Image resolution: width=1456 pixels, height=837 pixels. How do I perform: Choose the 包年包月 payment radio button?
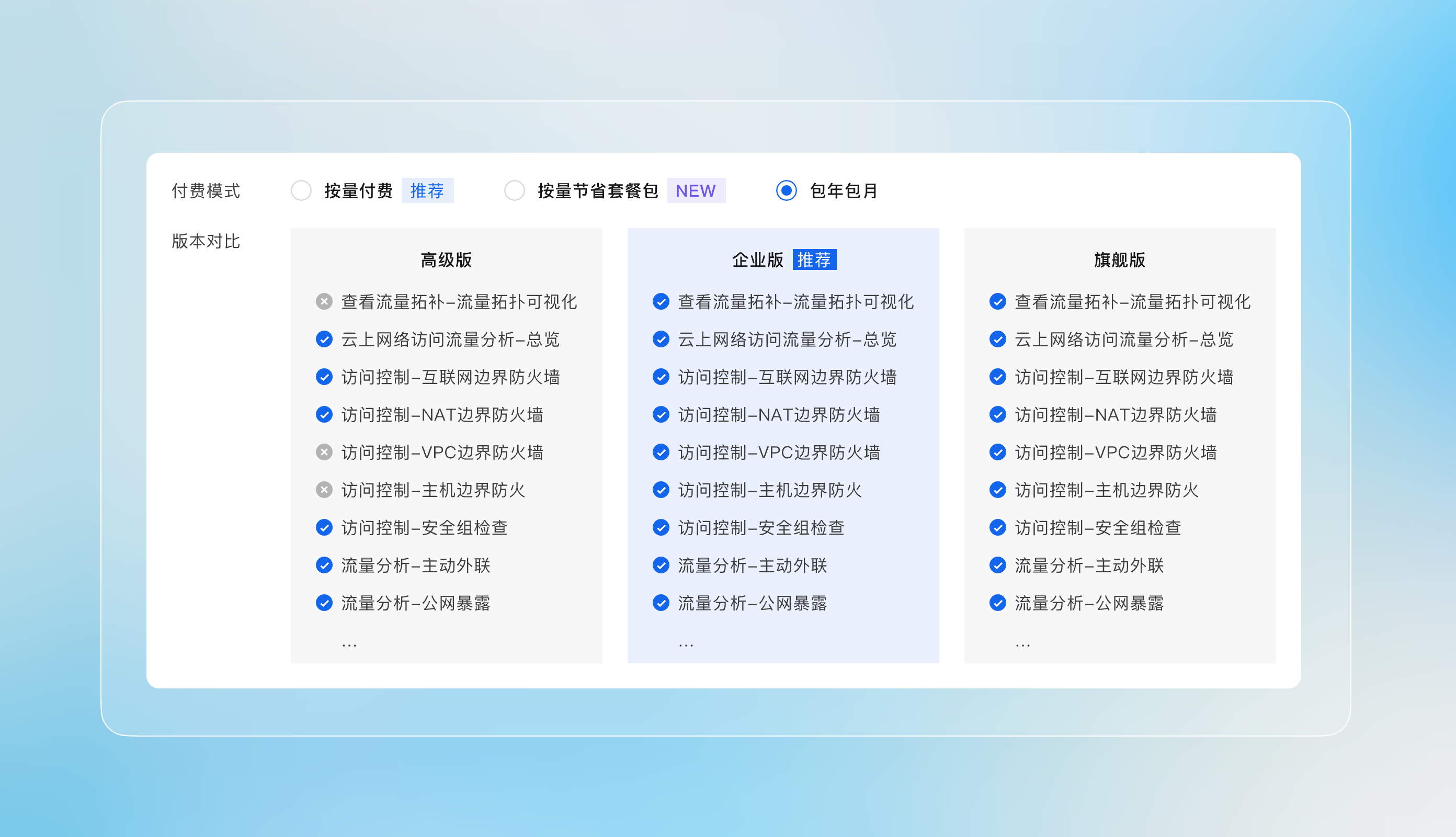click(786, 190)
